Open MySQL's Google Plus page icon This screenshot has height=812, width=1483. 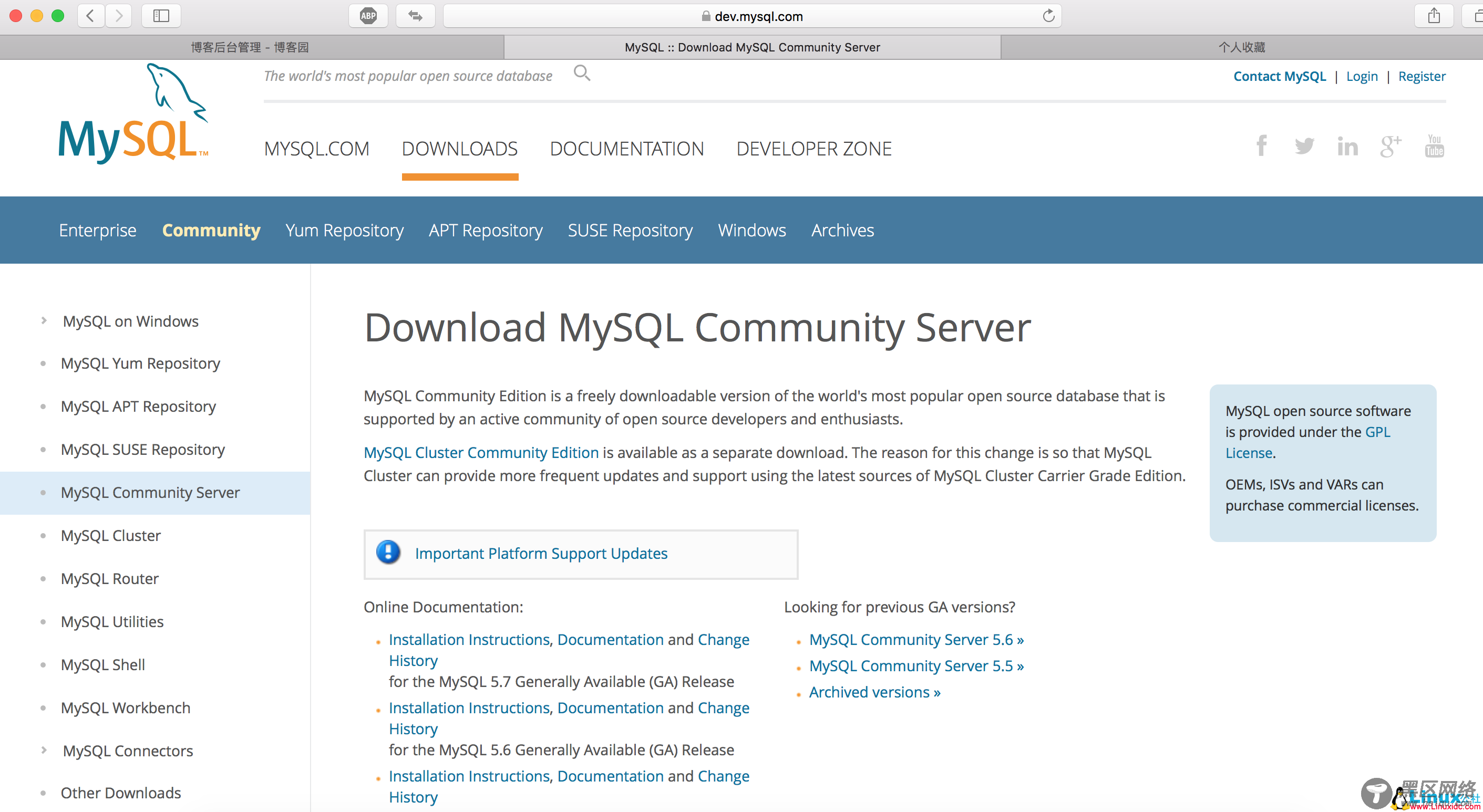click(x=1391, y=146)
